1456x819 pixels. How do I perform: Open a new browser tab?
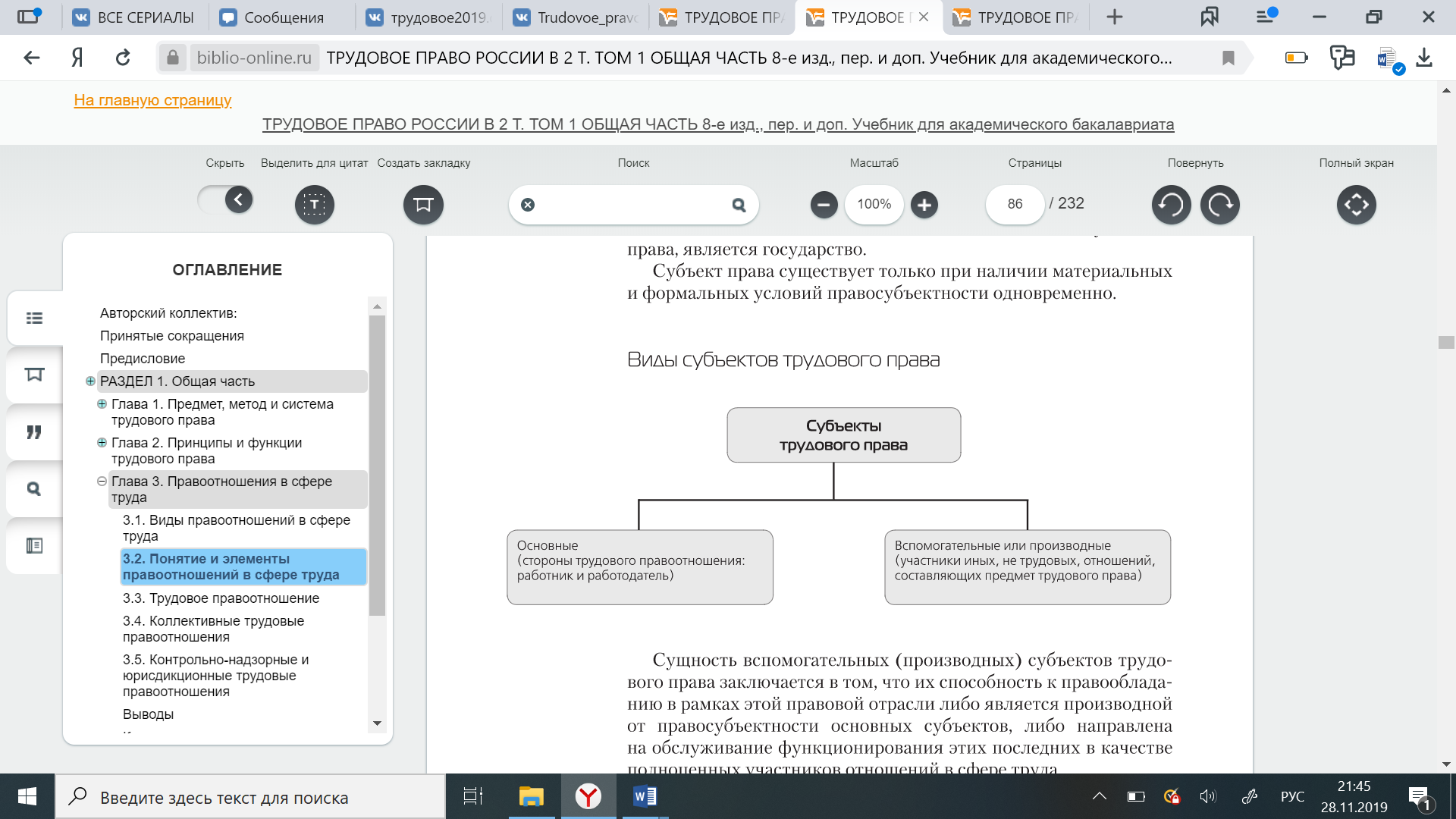(x=1114, y=17)
